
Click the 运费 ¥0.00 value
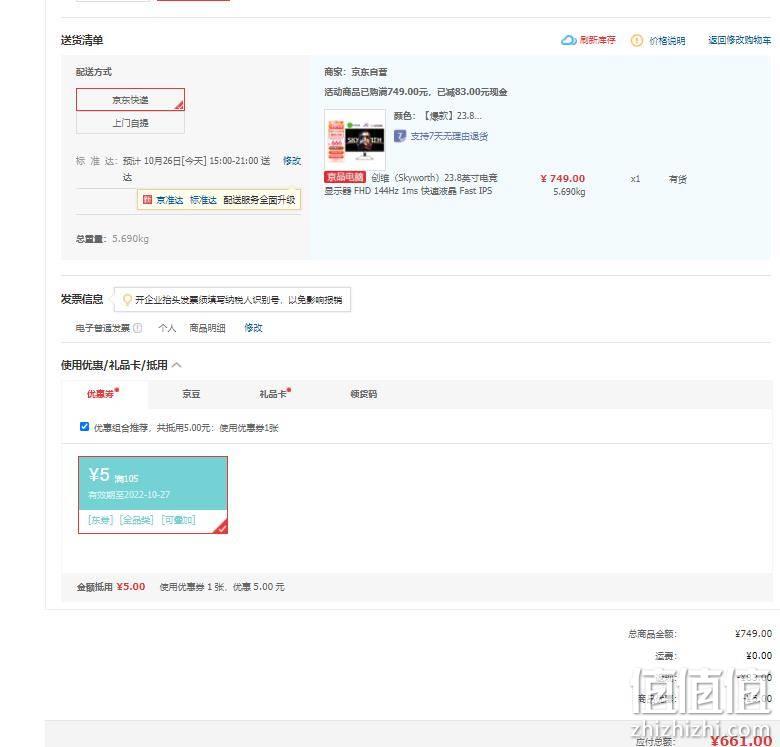pos(759,655)
